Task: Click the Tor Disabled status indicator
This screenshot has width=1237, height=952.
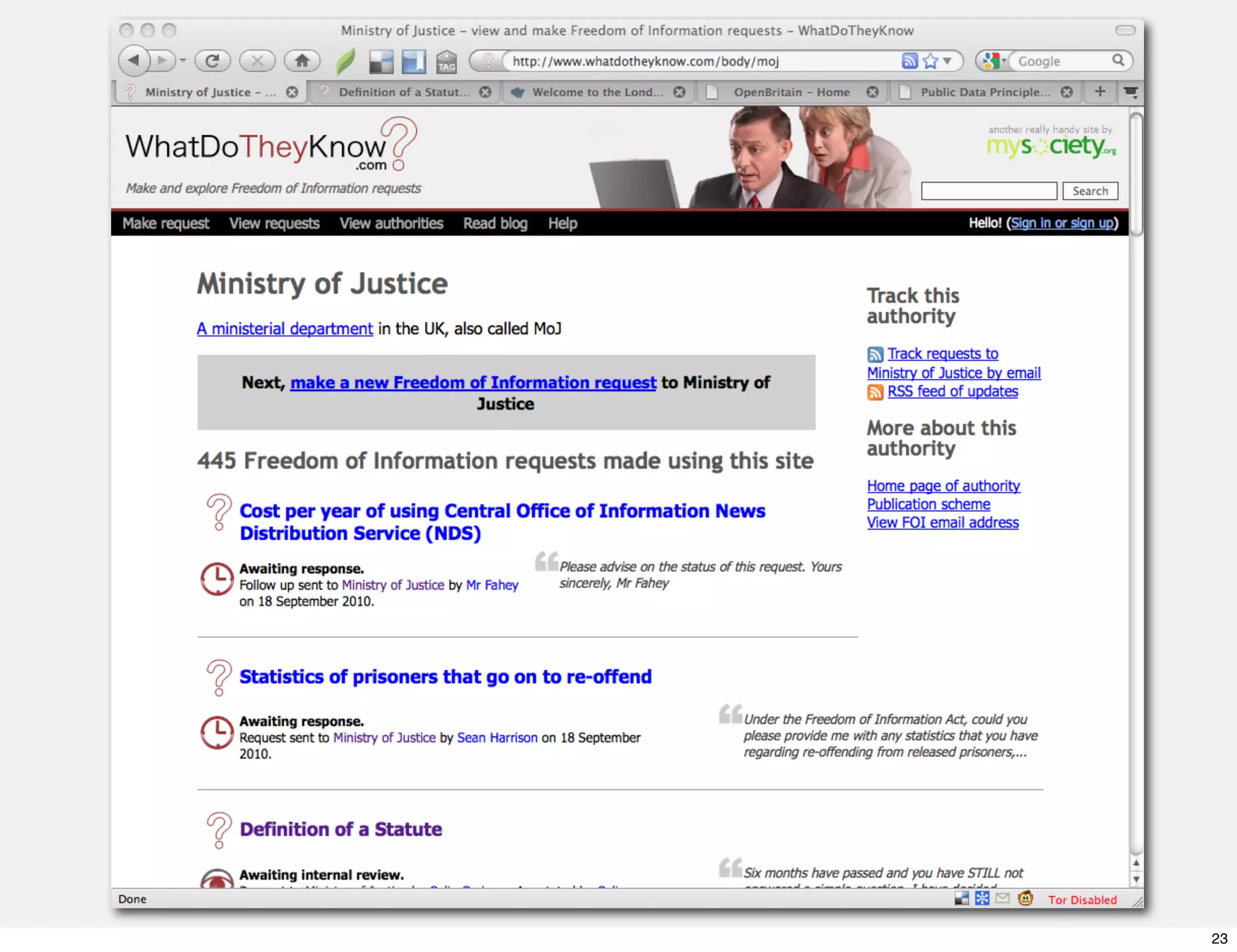Action: [1082, 899]
